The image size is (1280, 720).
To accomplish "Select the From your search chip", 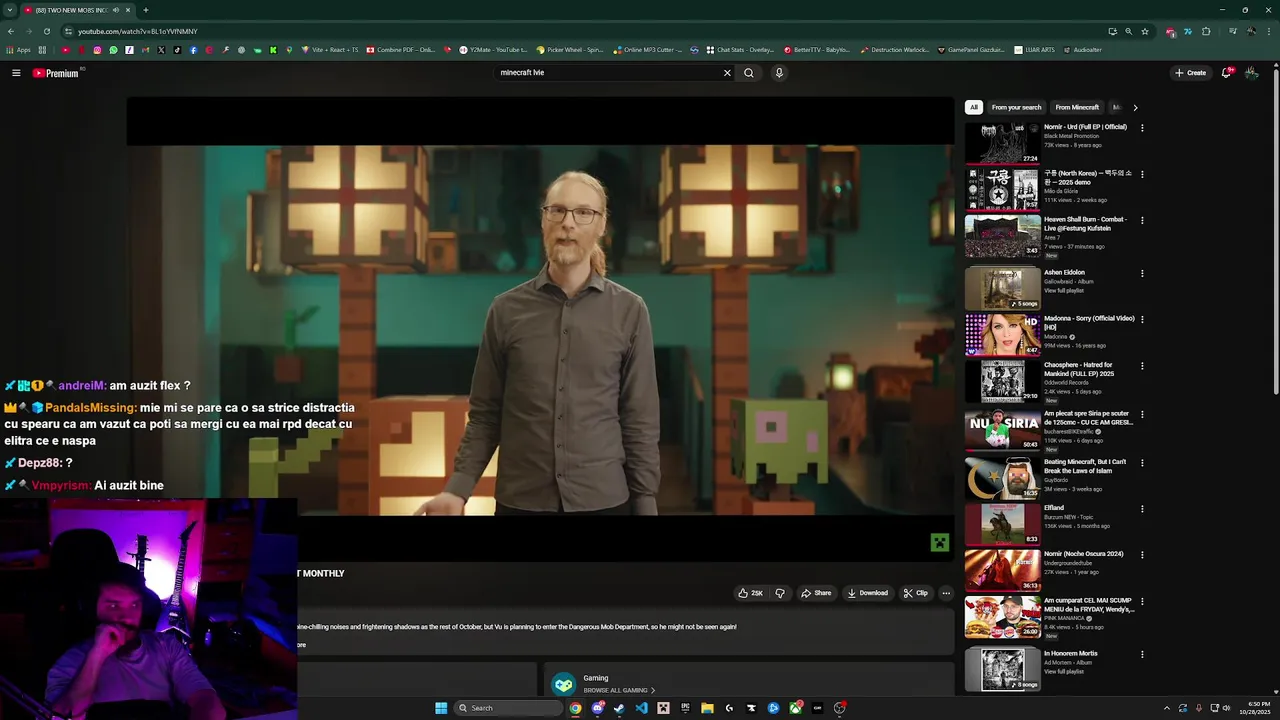I will (1016, 107).
